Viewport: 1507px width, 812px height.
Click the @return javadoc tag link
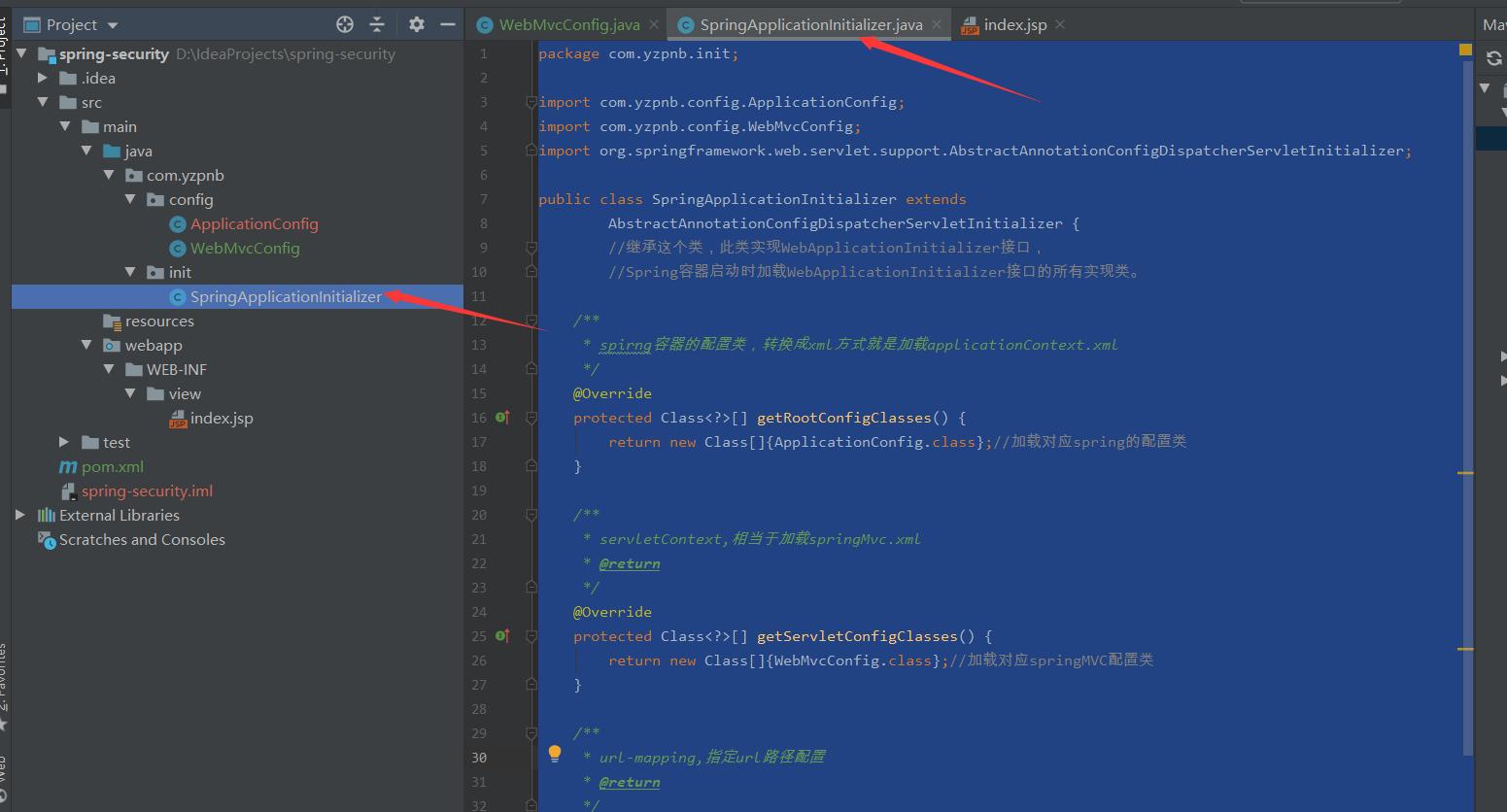pyautogui.click(x=630, y=562)
